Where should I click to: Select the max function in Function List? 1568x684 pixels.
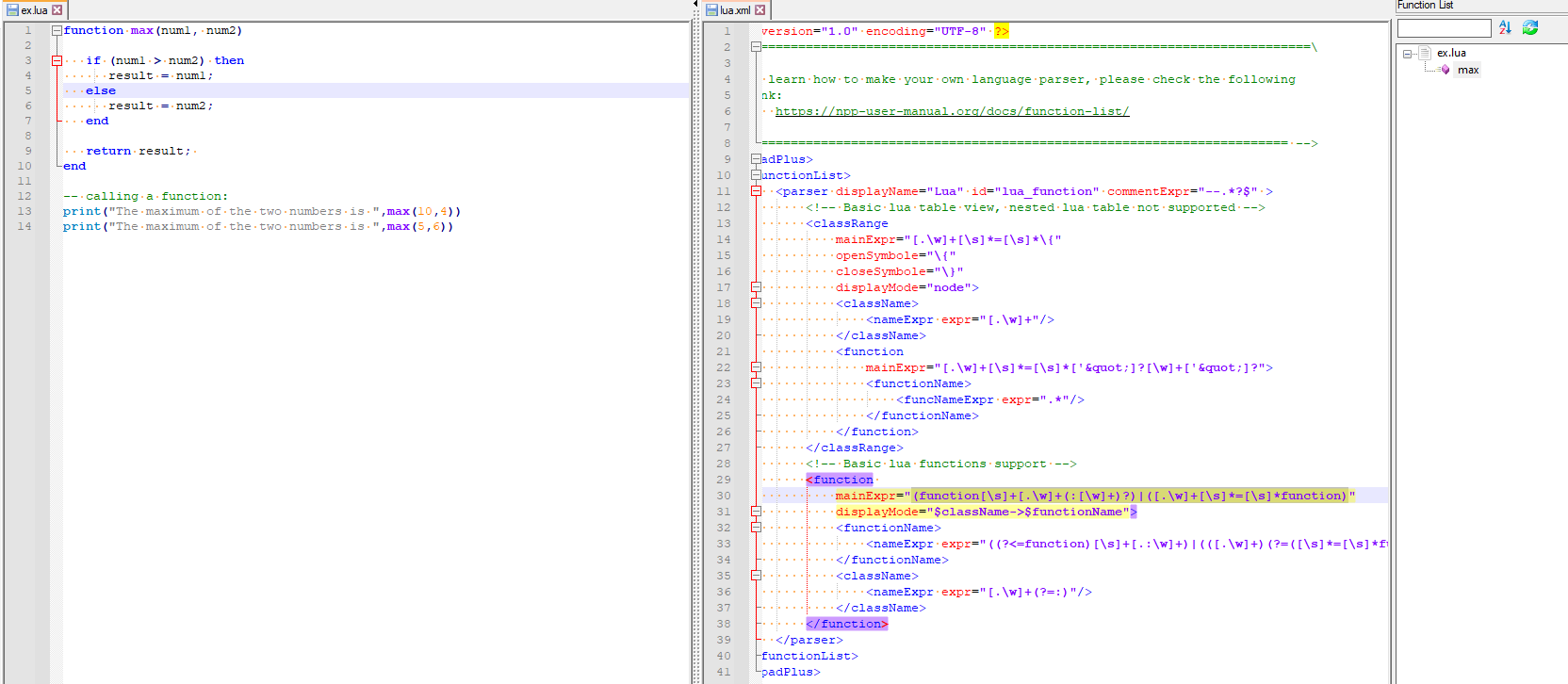(x=1468, y=70)
